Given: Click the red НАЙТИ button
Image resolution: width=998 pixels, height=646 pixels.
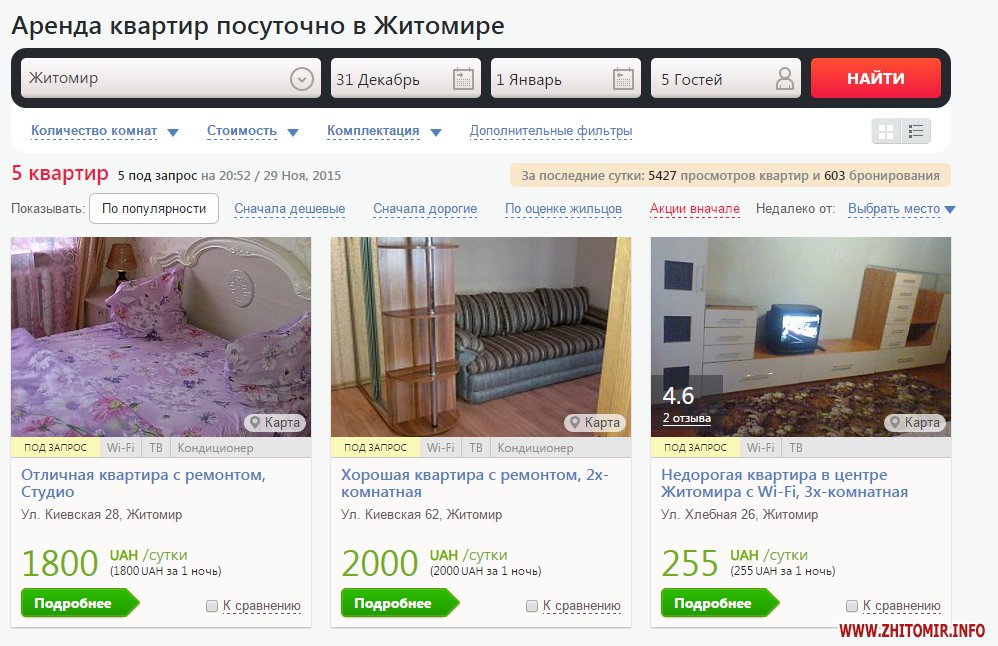Looking at the screenshot, I should pyautogui.click(x=876, y=78).
